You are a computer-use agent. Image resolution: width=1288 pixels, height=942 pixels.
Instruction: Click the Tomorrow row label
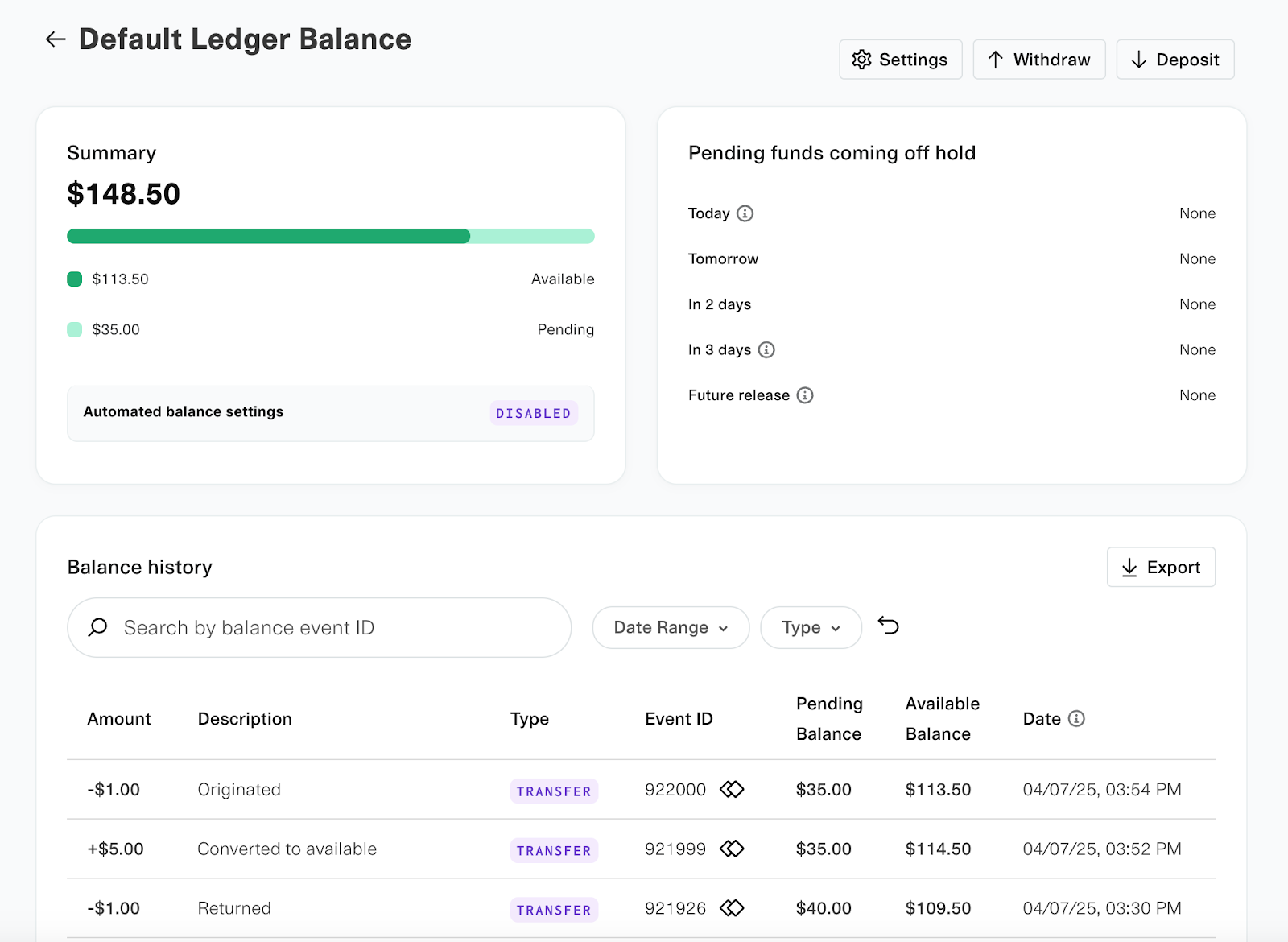click(723, 258)
